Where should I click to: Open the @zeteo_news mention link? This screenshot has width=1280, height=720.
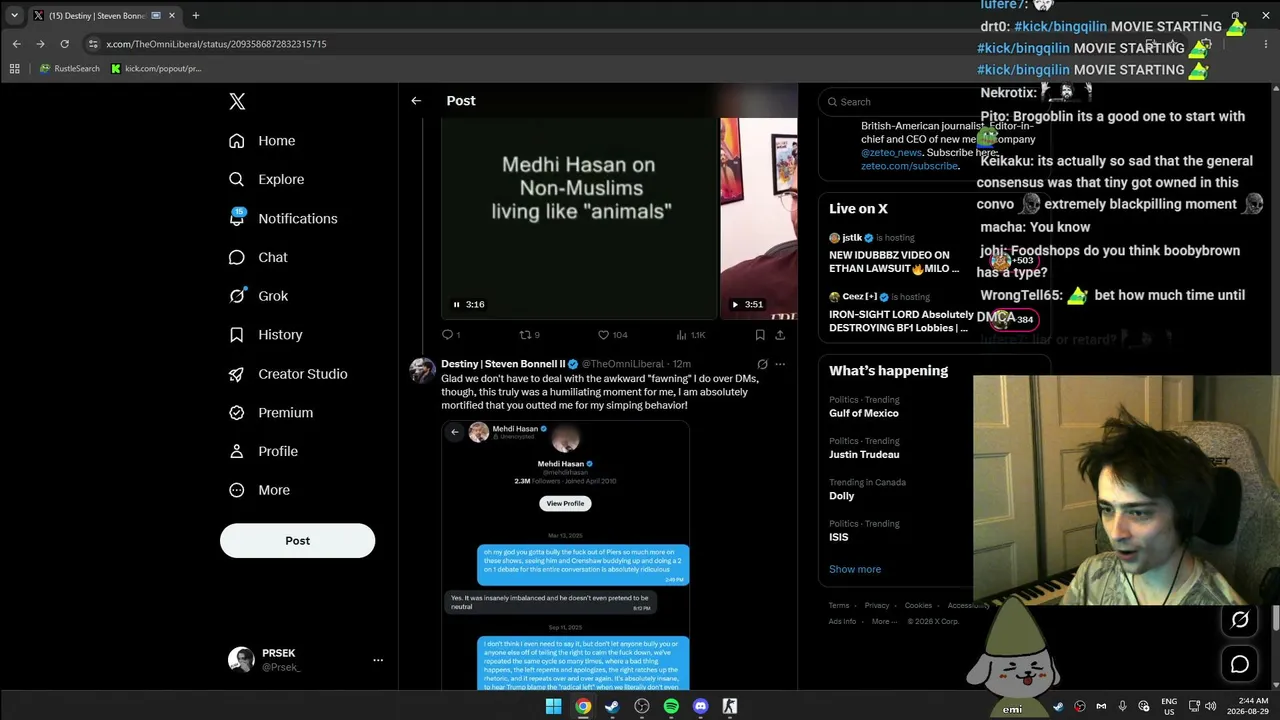(x=891, y=153)
